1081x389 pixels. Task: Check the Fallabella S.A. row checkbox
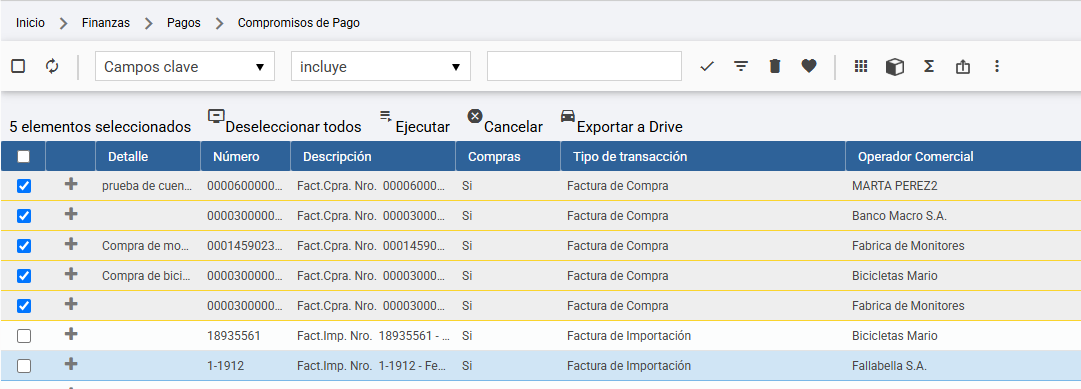[23, 366]
